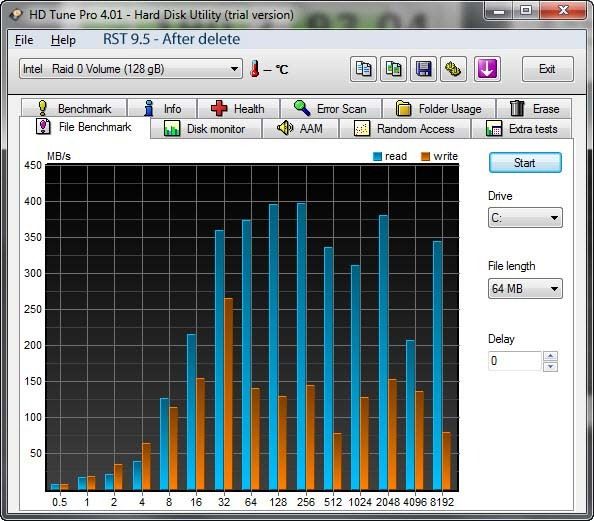Click the purple download arrow icon
Viewport: 594px width, 521px height.
487,69
